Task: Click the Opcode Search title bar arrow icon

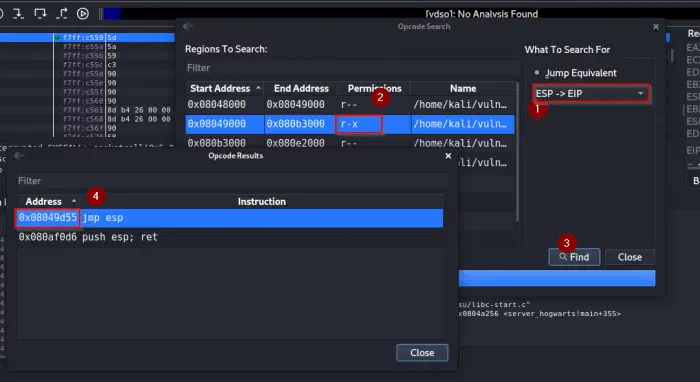Action: pyautogui.click(x=188, y=26)
